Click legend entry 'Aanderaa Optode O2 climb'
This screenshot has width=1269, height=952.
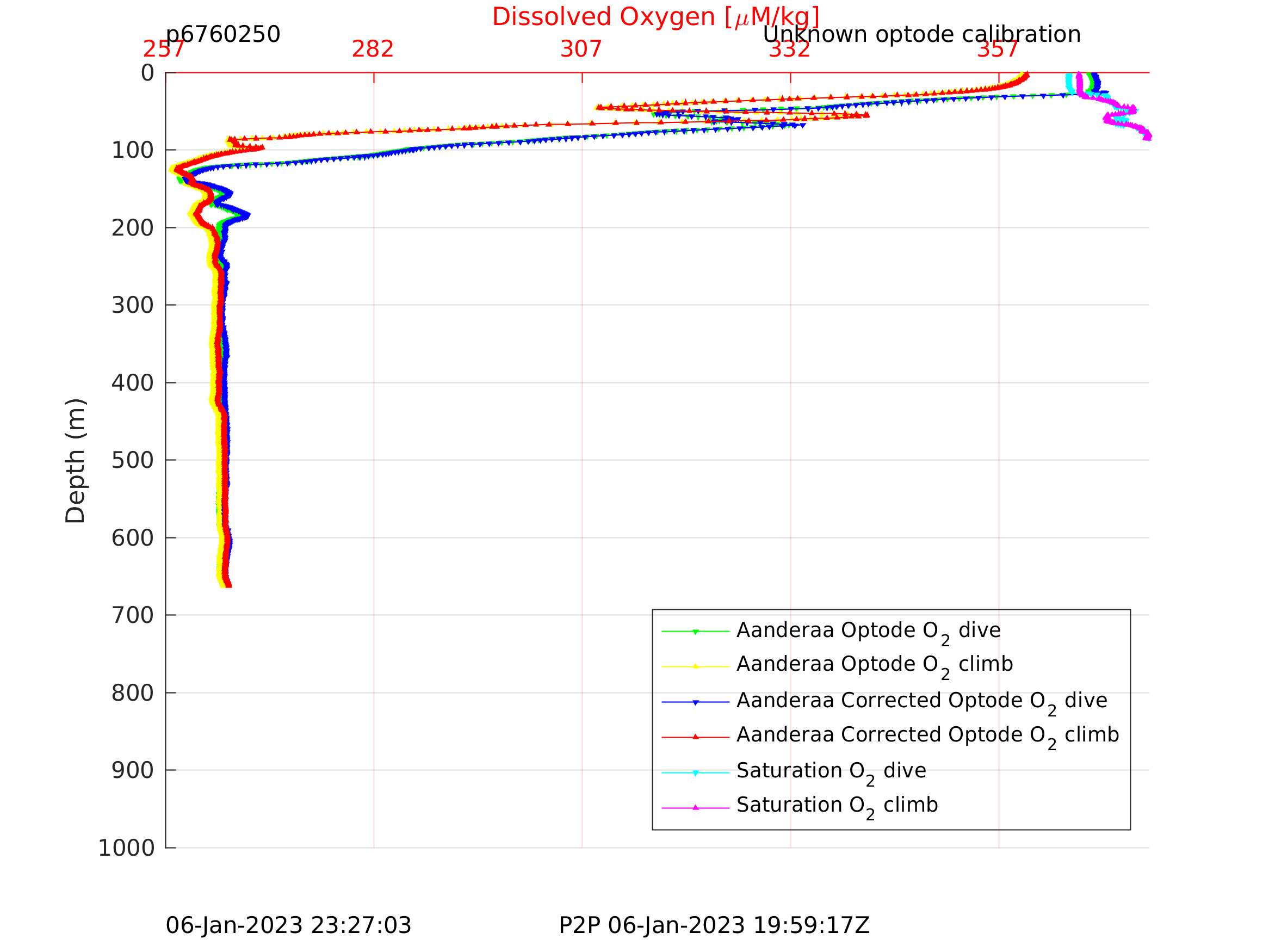[875, 666]
